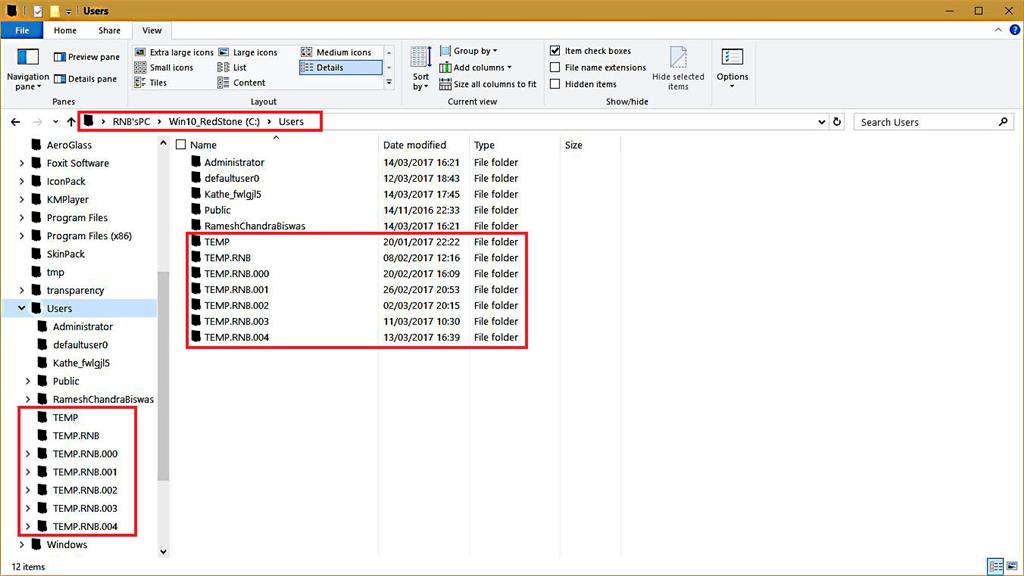
Task: Toggle the Details pane
Action: 85,79
